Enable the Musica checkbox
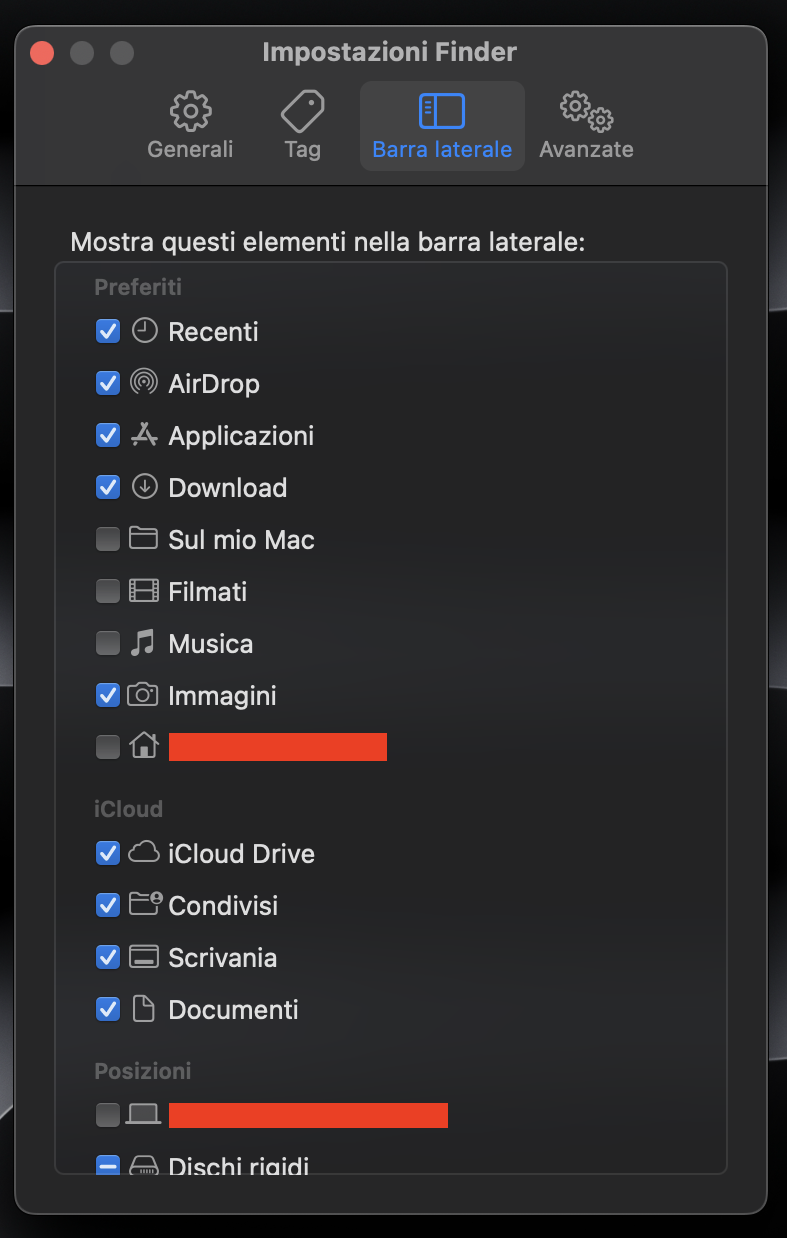787x1238 pixels. click(x=107, y=643)
